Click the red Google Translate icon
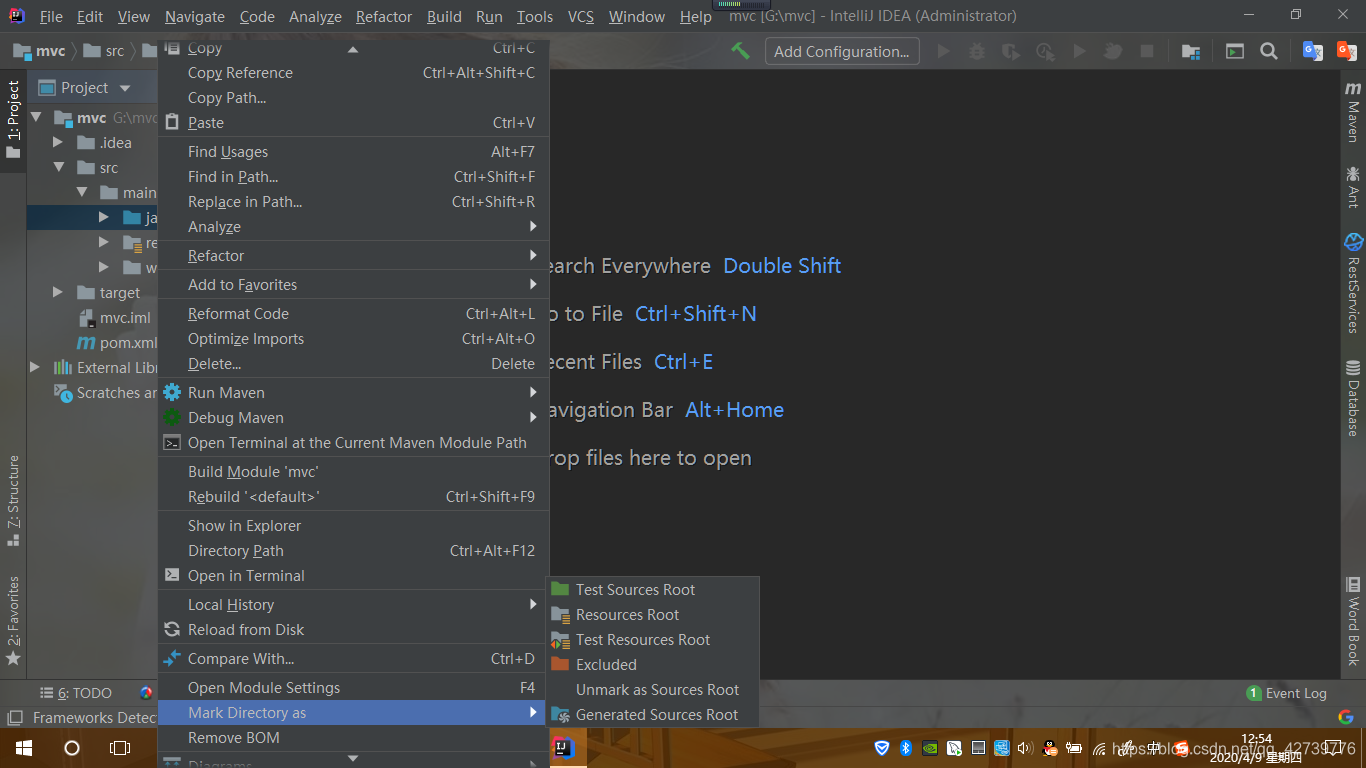 pos(1347,51)
